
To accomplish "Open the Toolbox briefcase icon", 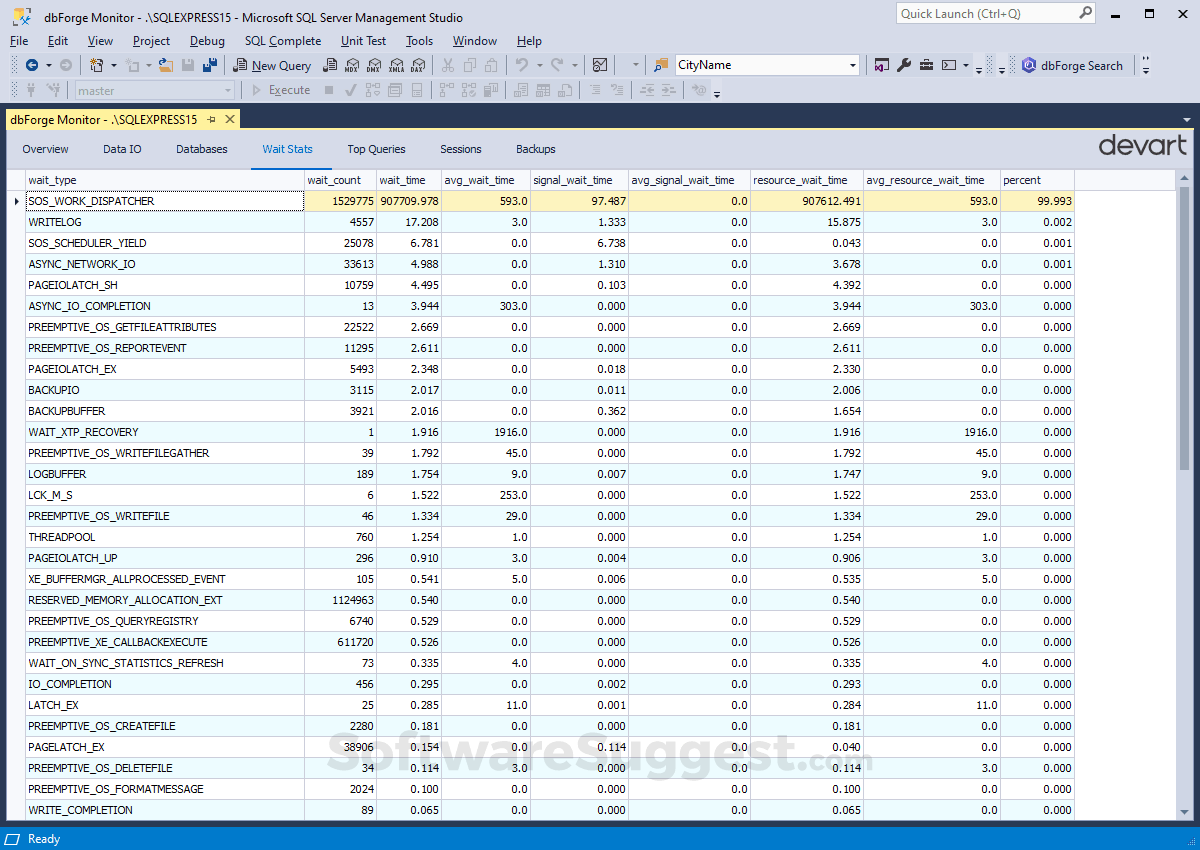I will tap(926, 65).
